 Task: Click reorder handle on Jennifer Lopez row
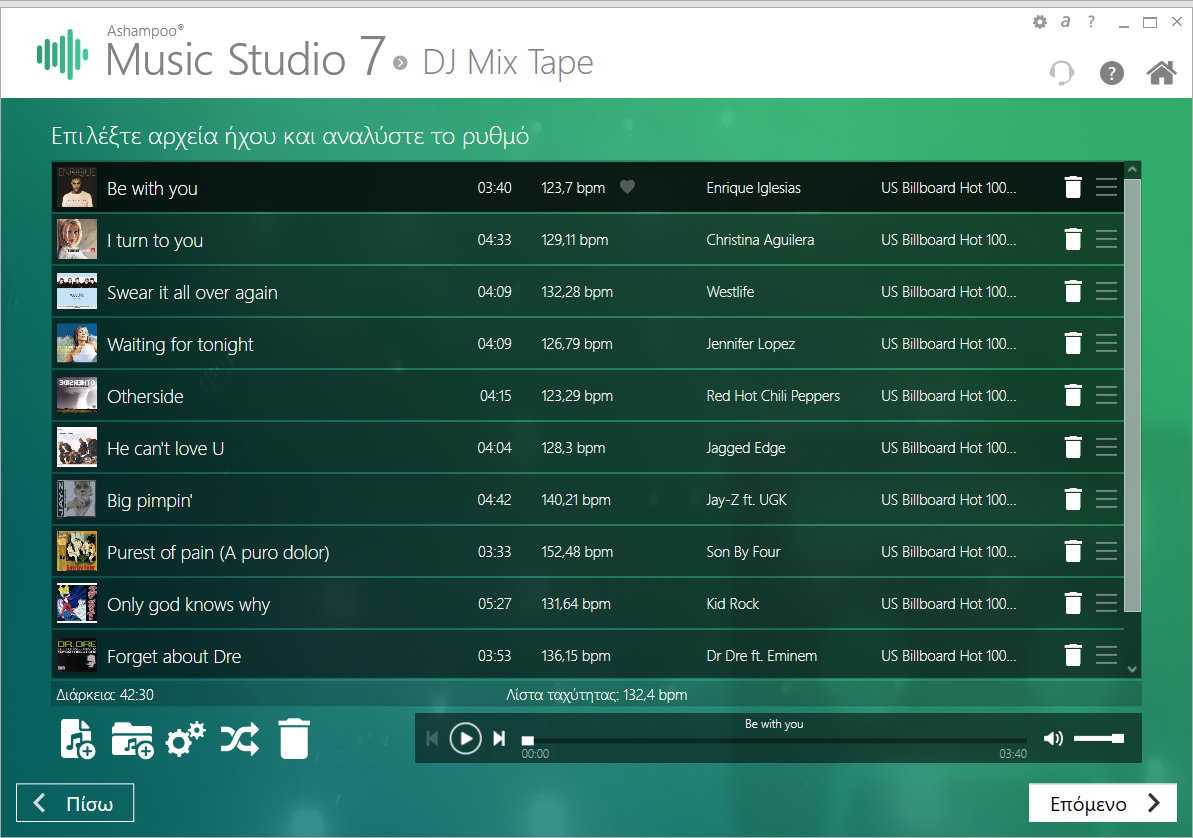tap(1106, 343)
